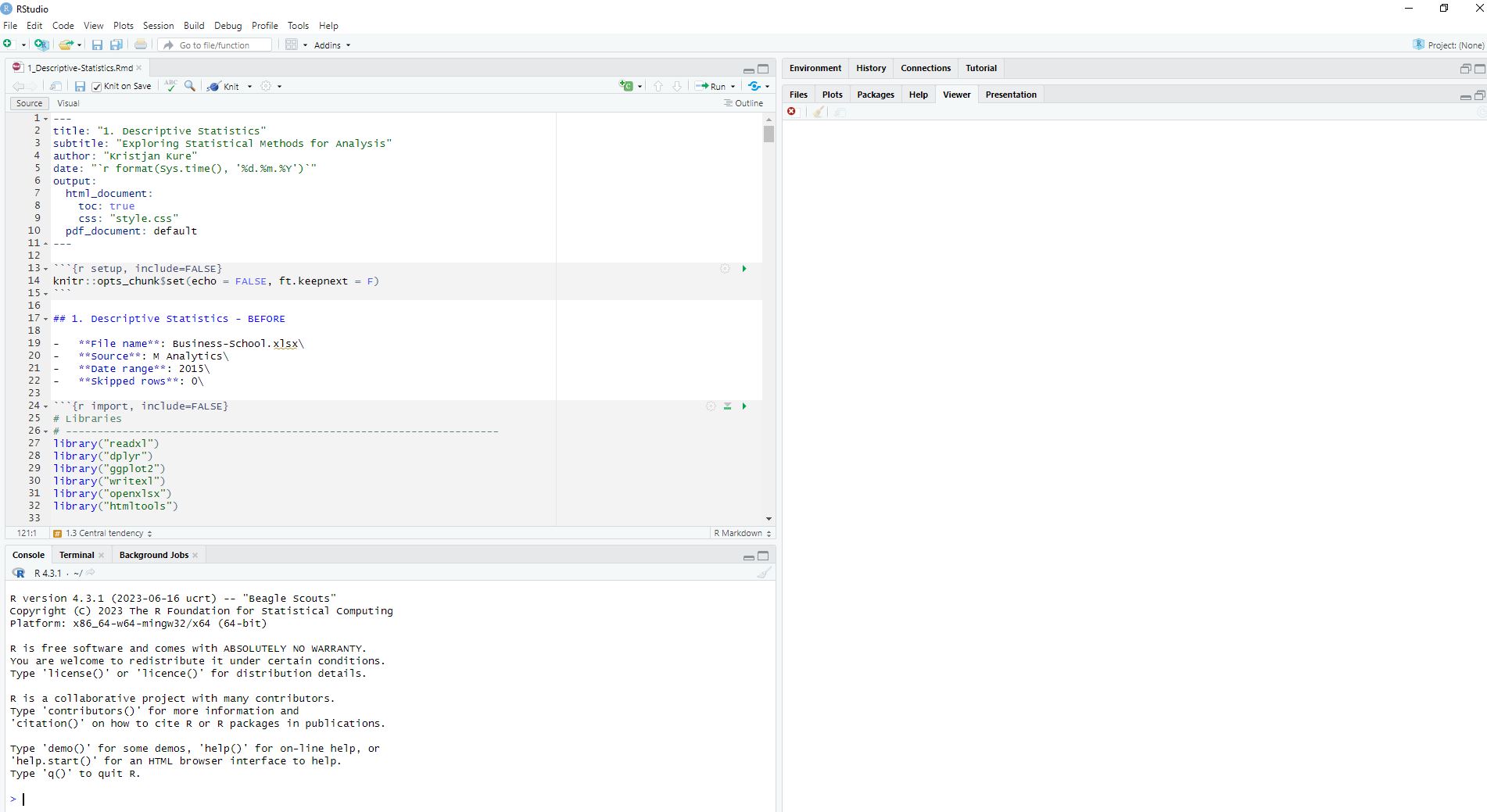Open the Session menu
Image resolution: width=1487 pixels, height=812 pixels.
click(x=158, y=26)
